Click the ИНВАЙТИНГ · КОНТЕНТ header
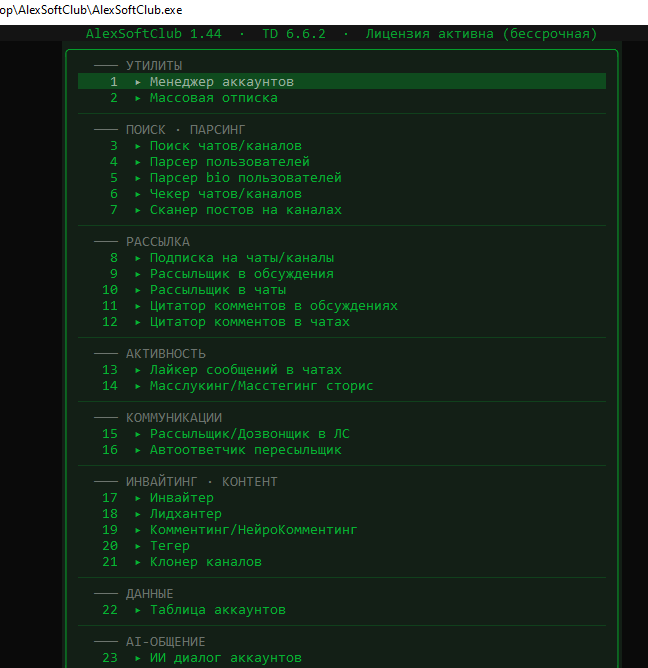 [x=202, y=481]
